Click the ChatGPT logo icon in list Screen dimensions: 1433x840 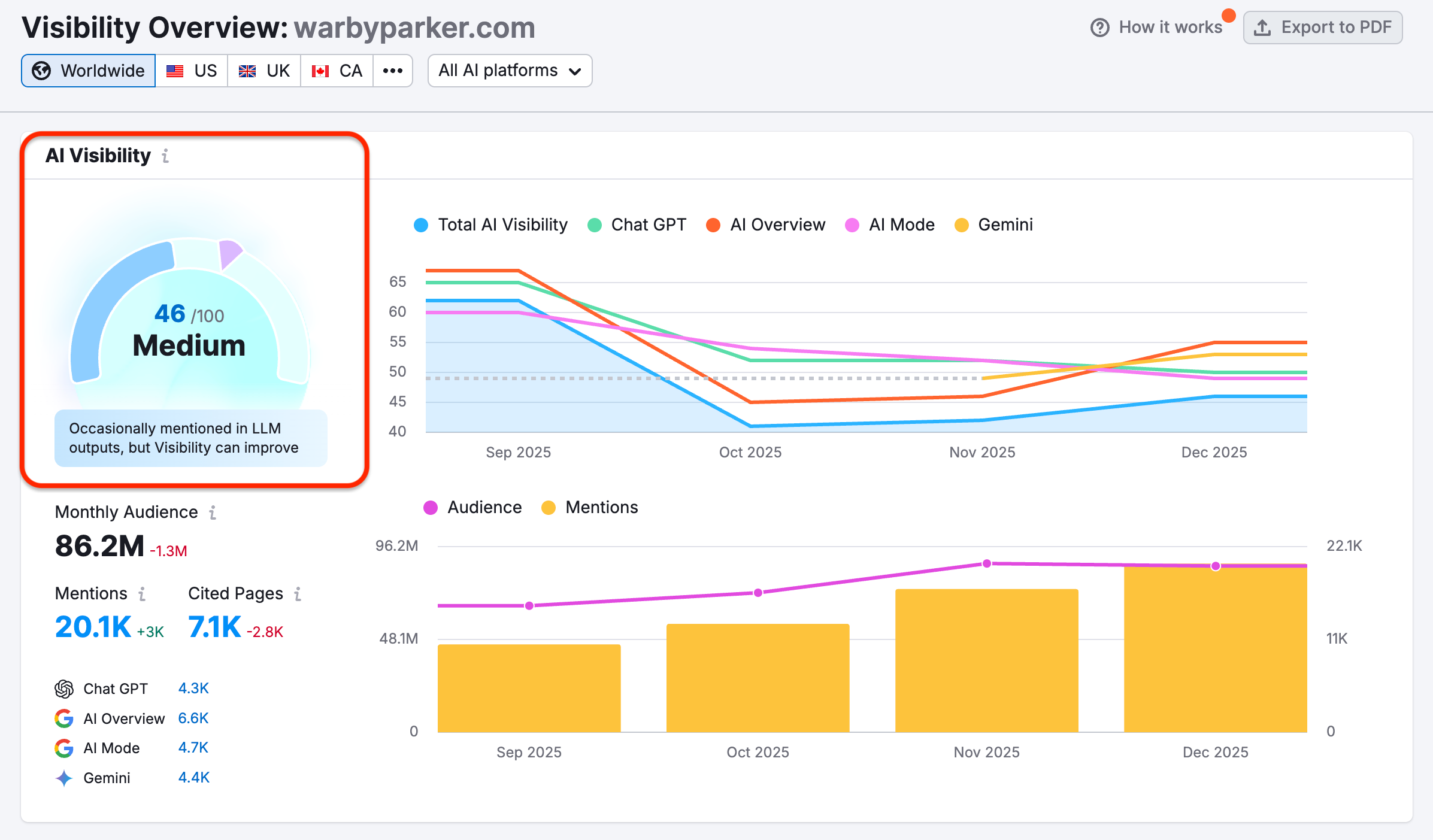64,689
